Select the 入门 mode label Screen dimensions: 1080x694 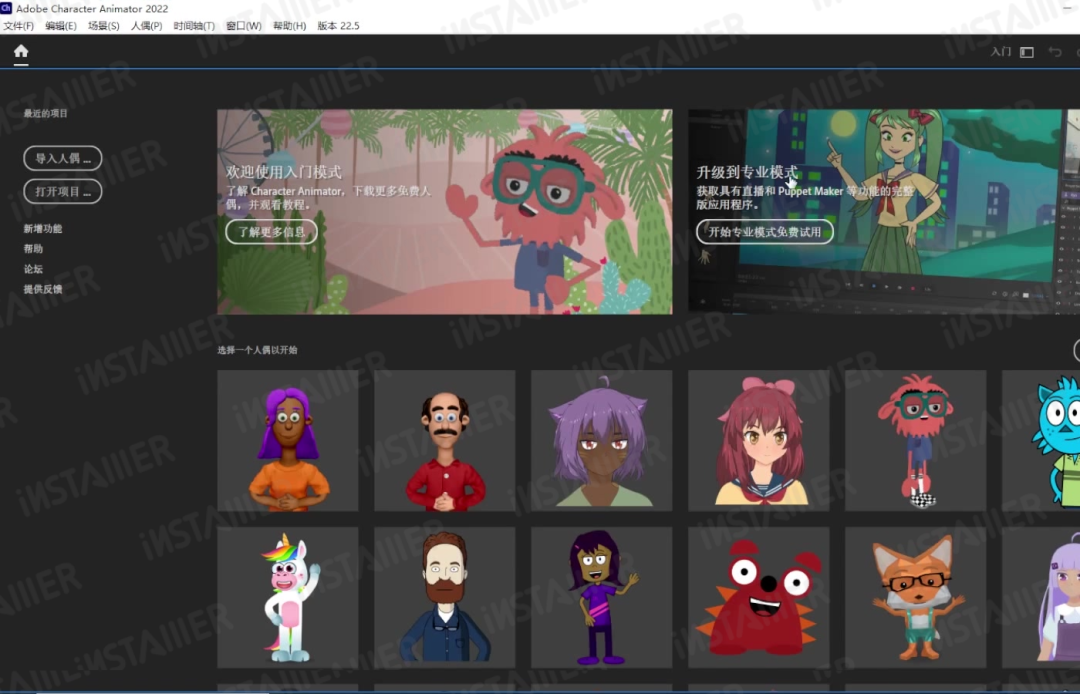click(x=1000, y=52)
